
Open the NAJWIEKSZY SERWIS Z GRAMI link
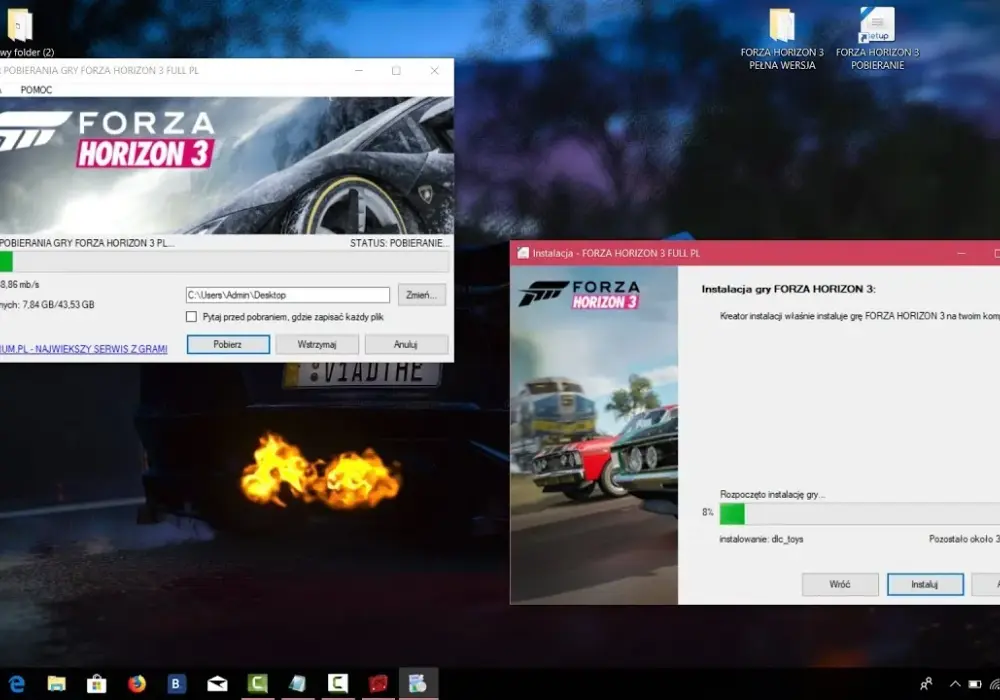point(84,349)
